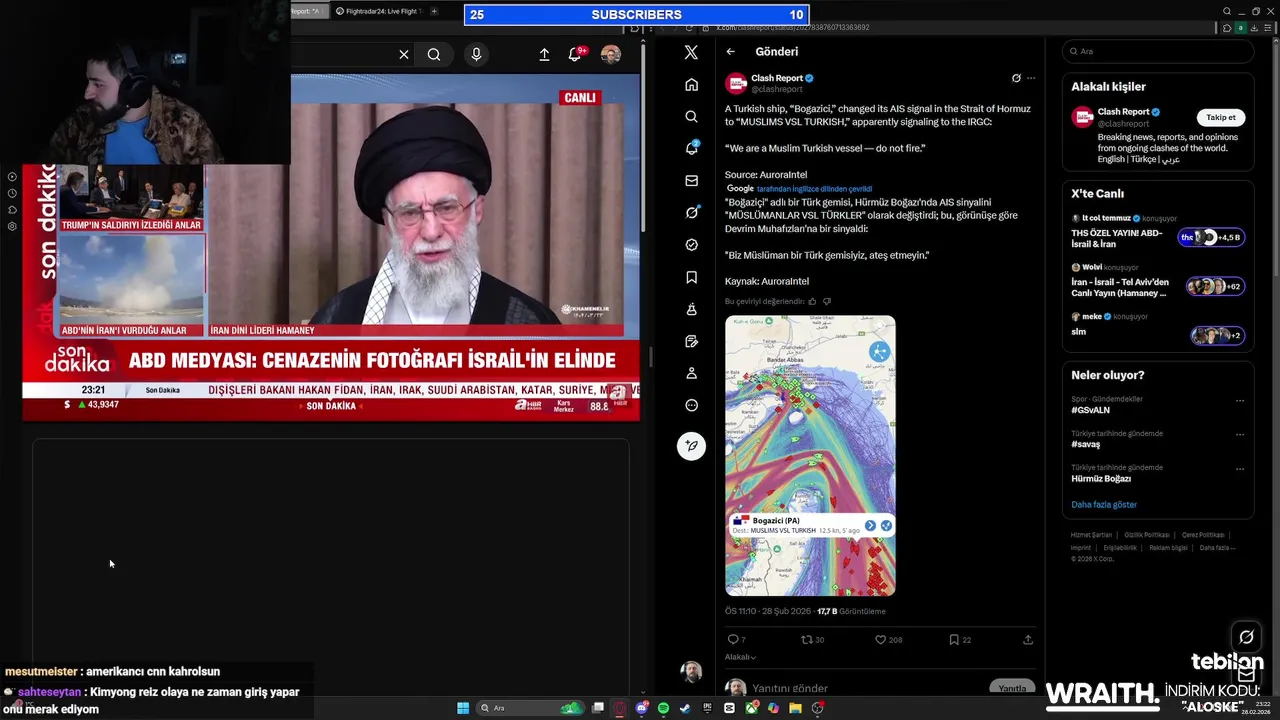Open X profile icon in sidebar
The height and width of the screenshot is (720, 1280).
[x=691, y=373]
